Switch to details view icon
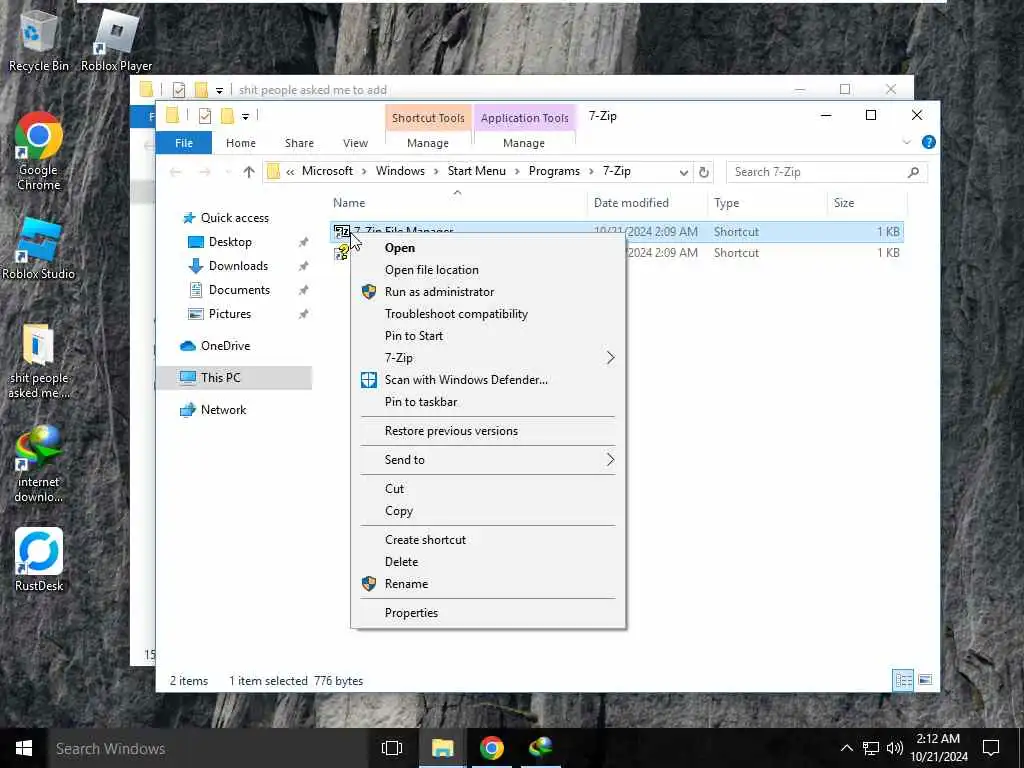The height and width of the screenshot is (768, 1024). [x=903, y=680]
